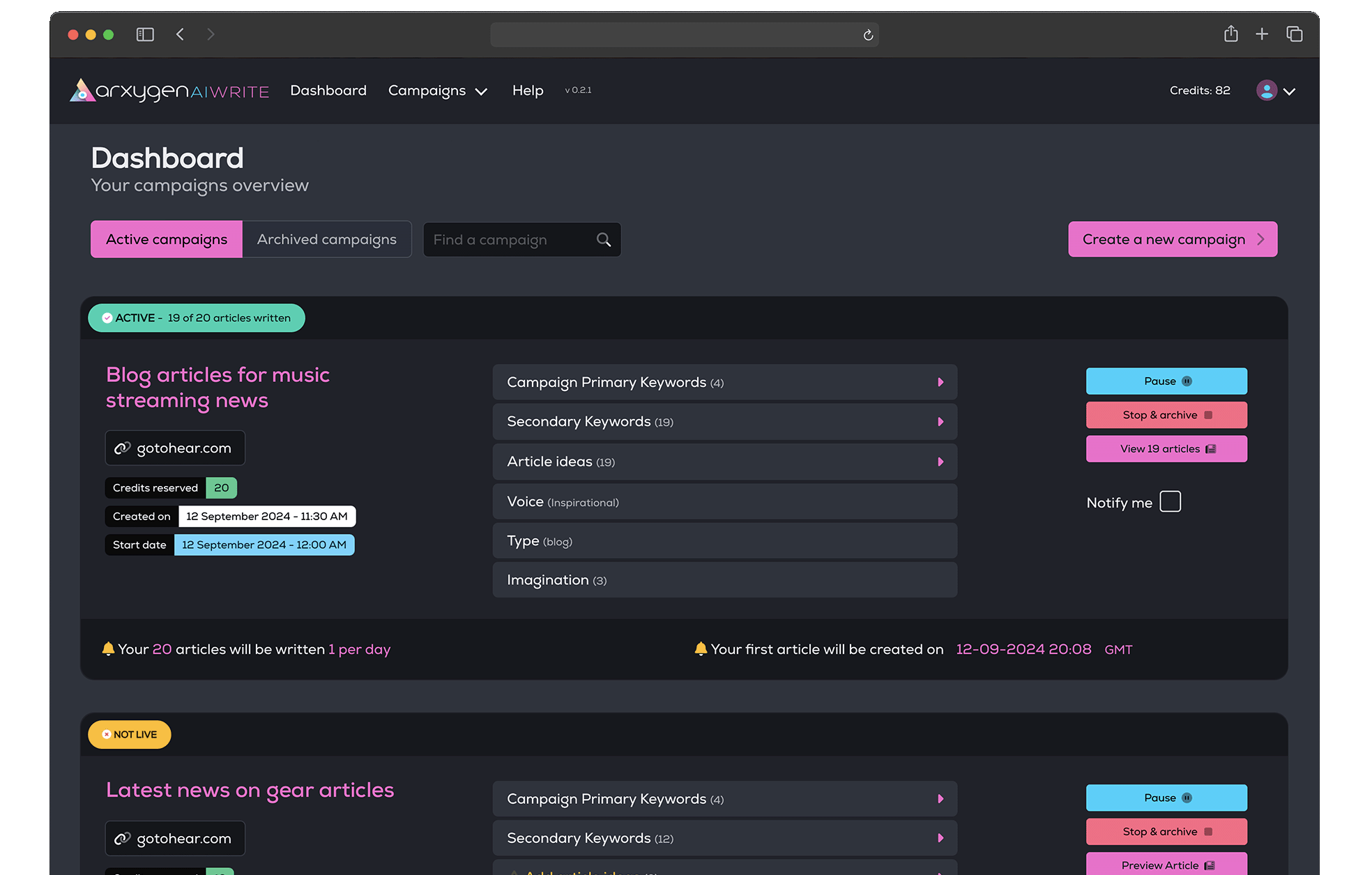Click the reload icon in address bar
The height and width of the screenshot is (875, 1372).
click(867, 35)
